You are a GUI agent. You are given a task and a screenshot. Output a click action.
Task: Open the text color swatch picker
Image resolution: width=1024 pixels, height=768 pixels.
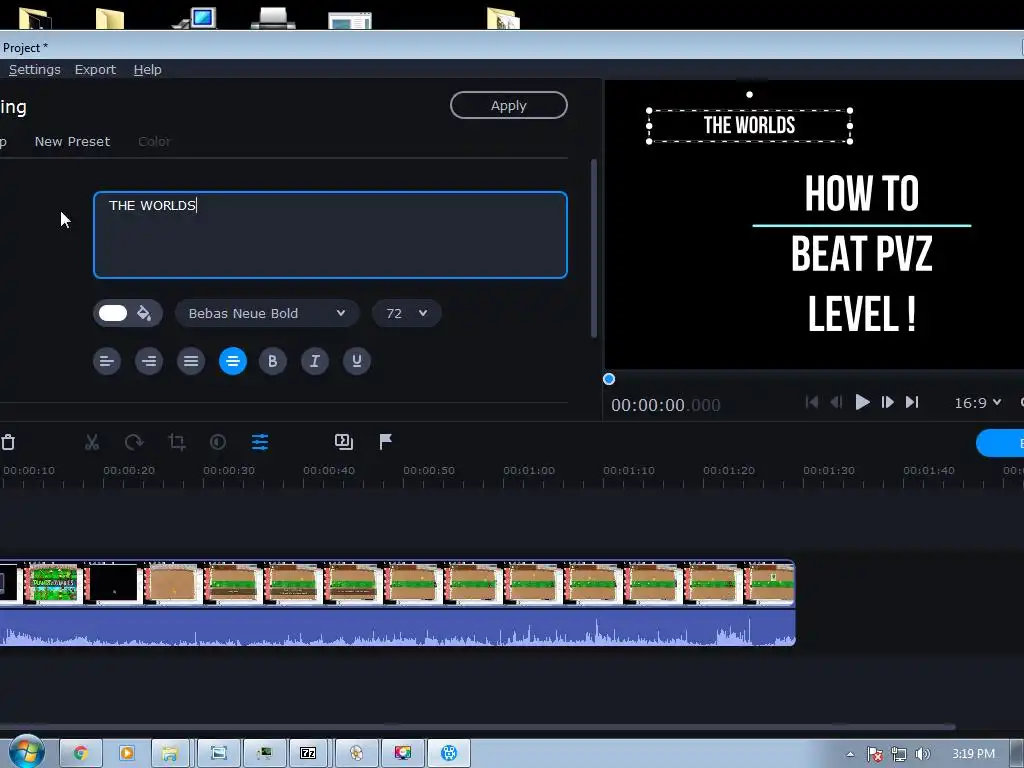click(x=113, y=313)
